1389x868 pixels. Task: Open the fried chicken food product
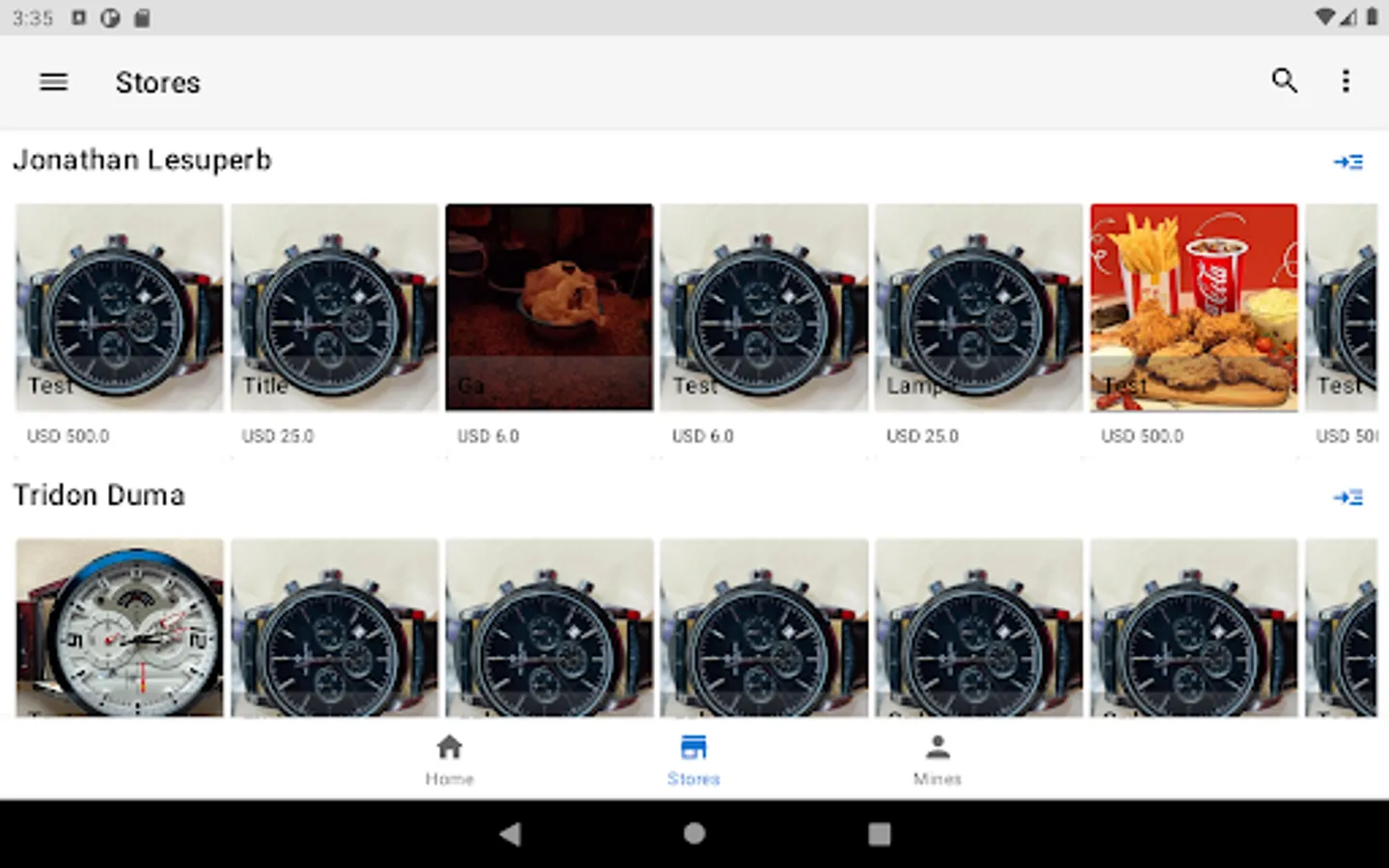[x=1193, y=307]
